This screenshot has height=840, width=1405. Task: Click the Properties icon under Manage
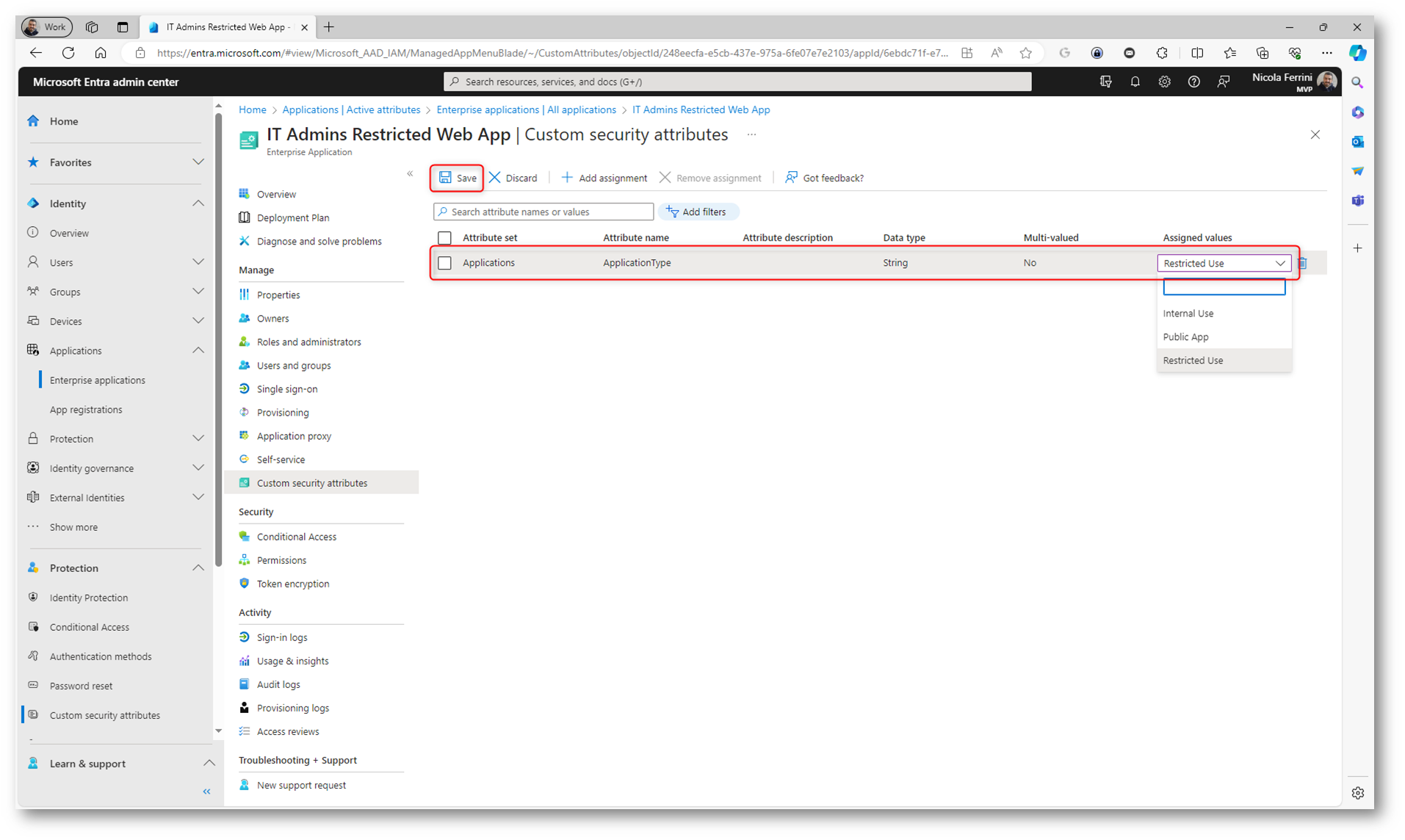[x=245, y=294]
